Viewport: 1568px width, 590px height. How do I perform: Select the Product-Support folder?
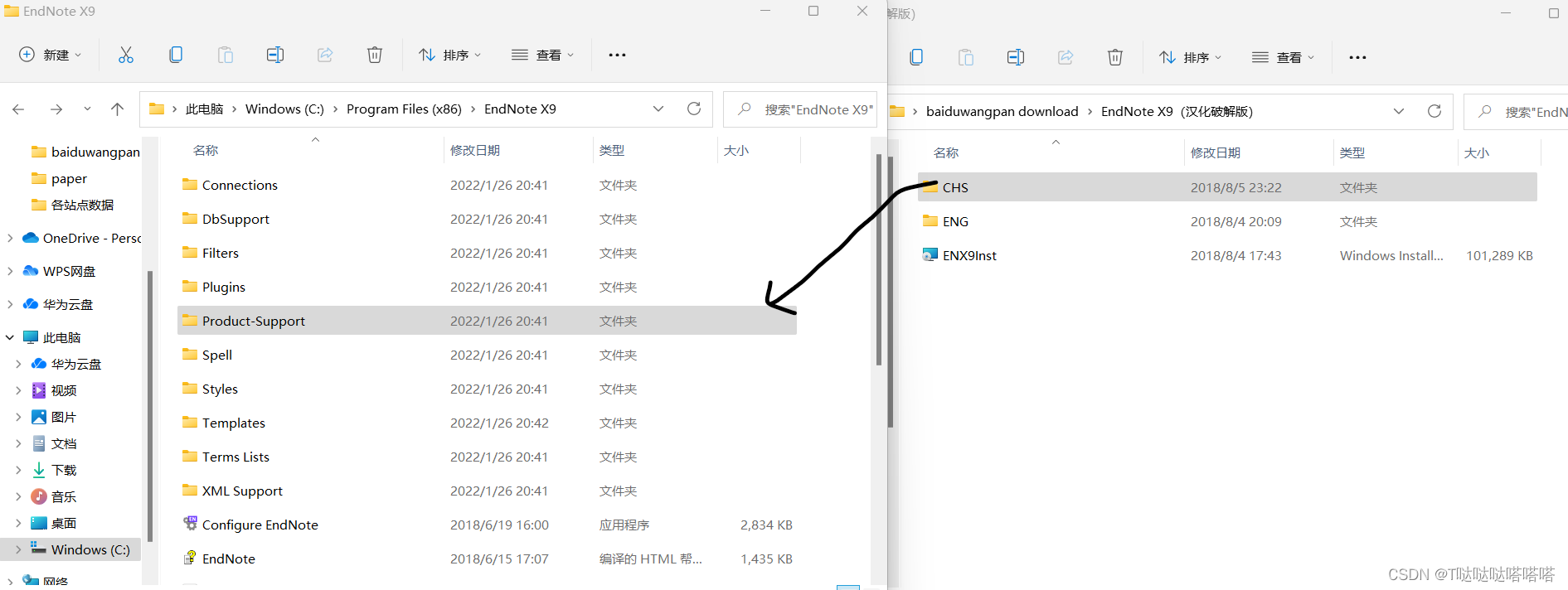point(487,321)
